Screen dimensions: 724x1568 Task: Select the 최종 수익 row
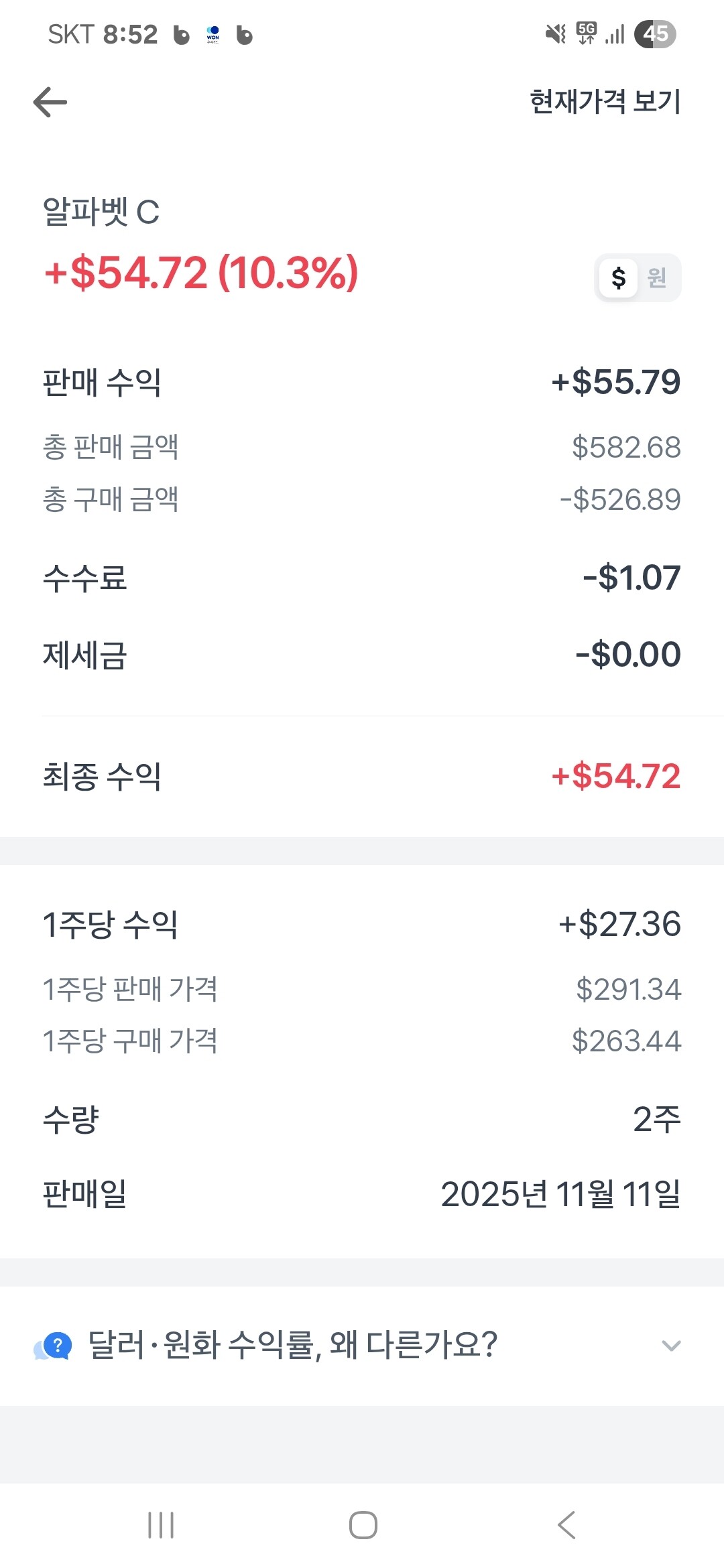tap(362, 776)
